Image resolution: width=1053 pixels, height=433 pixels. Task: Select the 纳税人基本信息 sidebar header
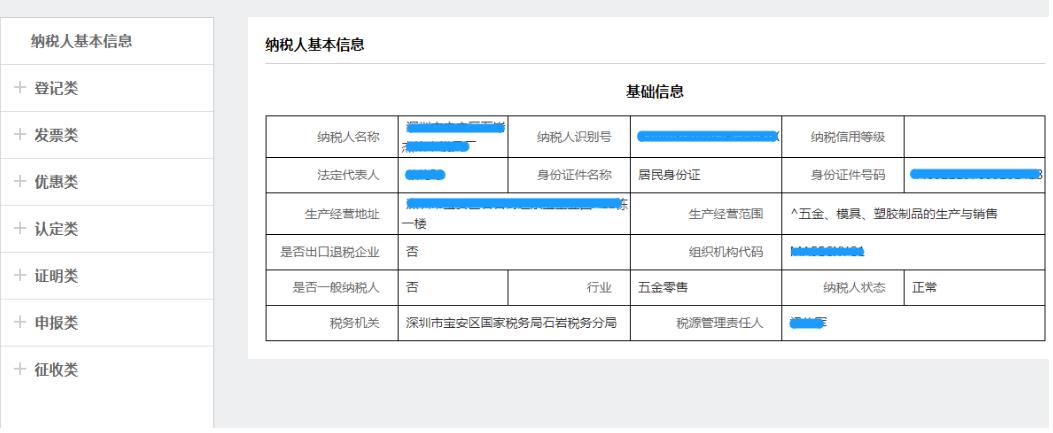[x=82, y=41]
